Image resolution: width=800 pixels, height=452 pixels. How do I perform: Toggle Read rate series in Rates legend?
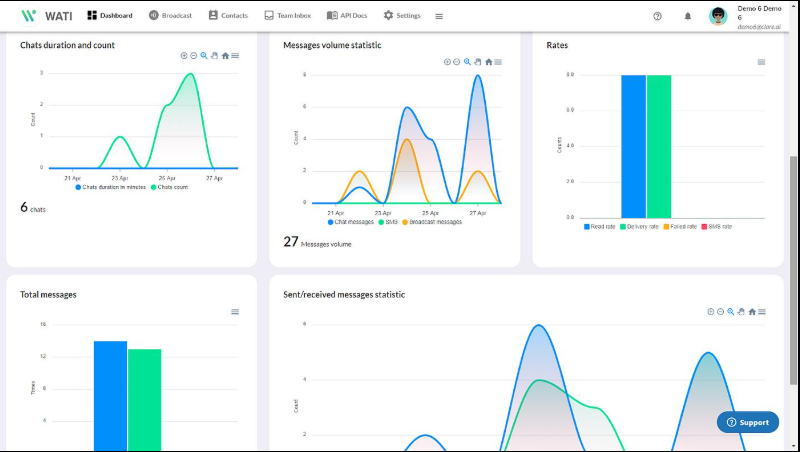click(x=599, y=227)
